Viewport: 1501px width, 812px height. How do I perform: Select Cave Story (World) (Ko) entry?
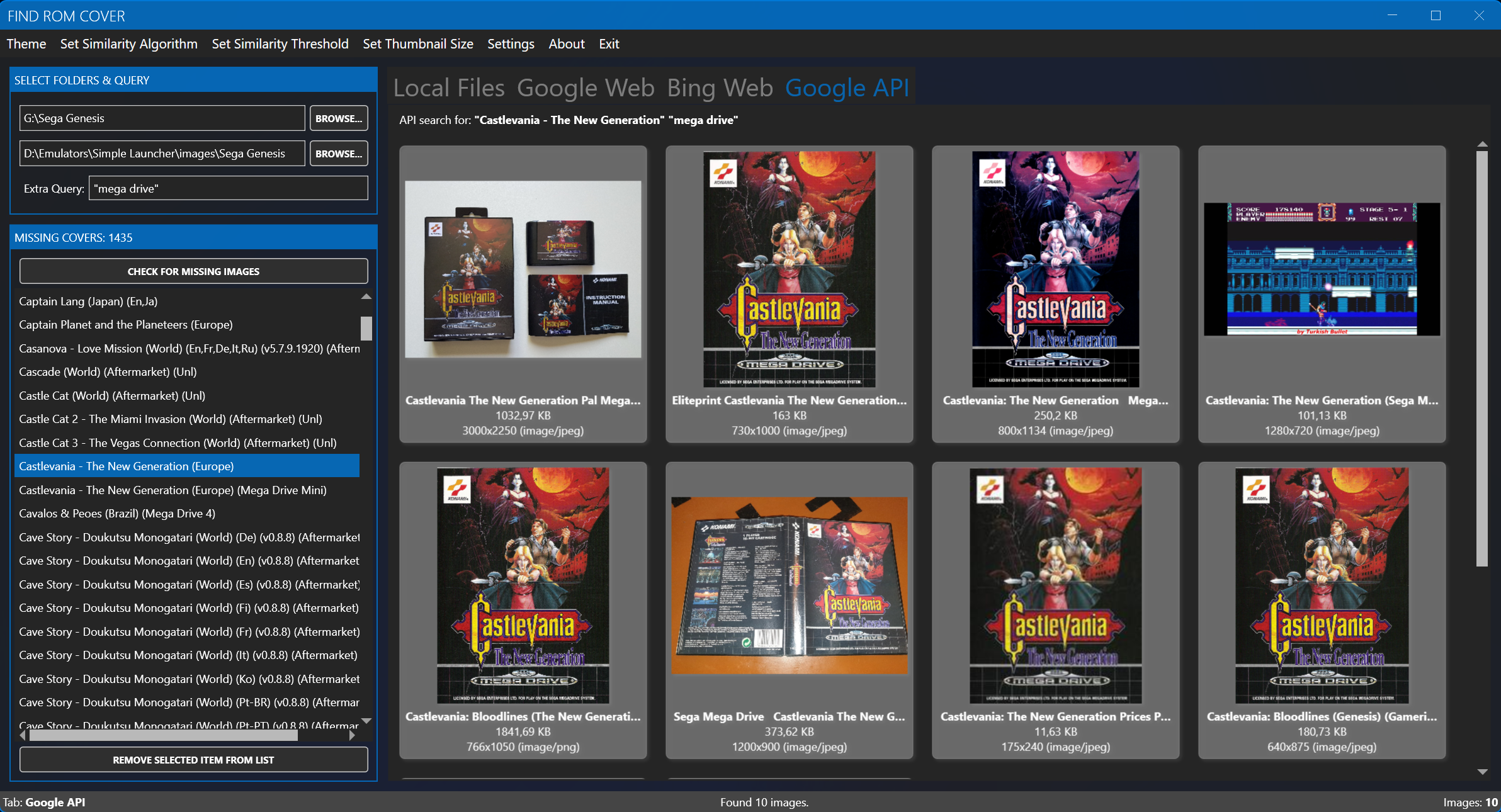click(187, 679)
